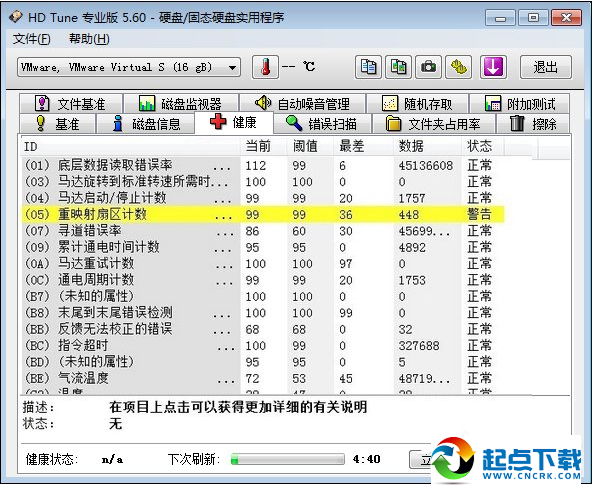Select the highlighted (05) 重映射扇区计数 row
This screenshot has width=592, height=485.
263,214
